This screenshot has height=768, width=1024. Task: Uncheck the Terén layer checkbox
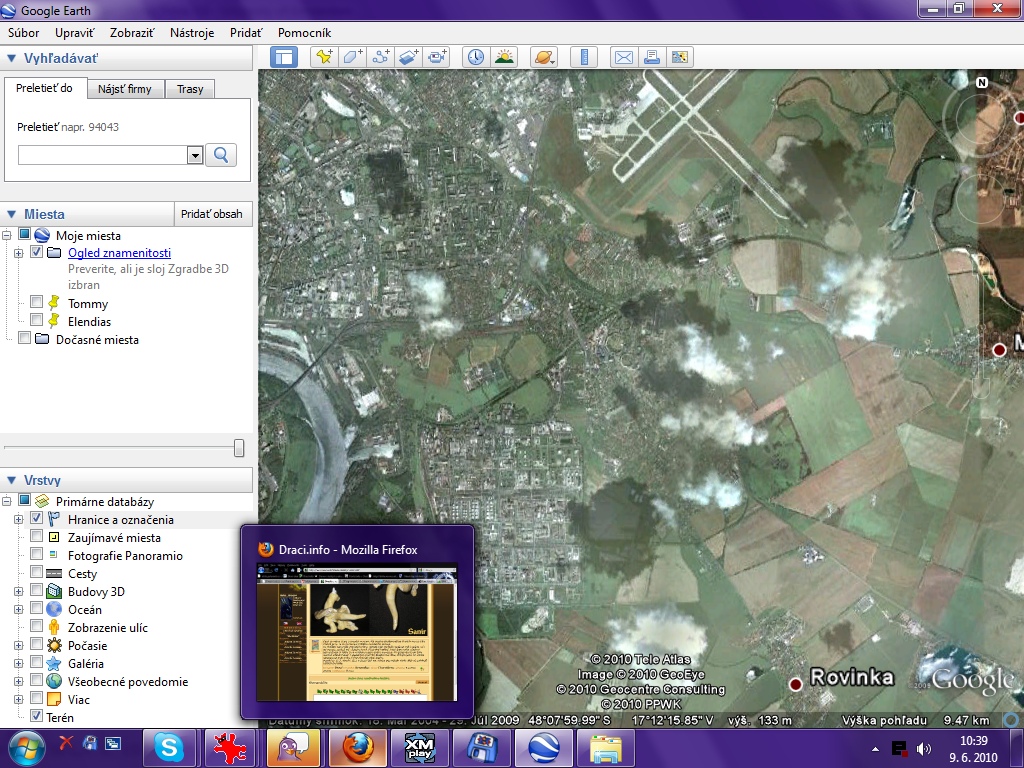(x=37, y=716)
